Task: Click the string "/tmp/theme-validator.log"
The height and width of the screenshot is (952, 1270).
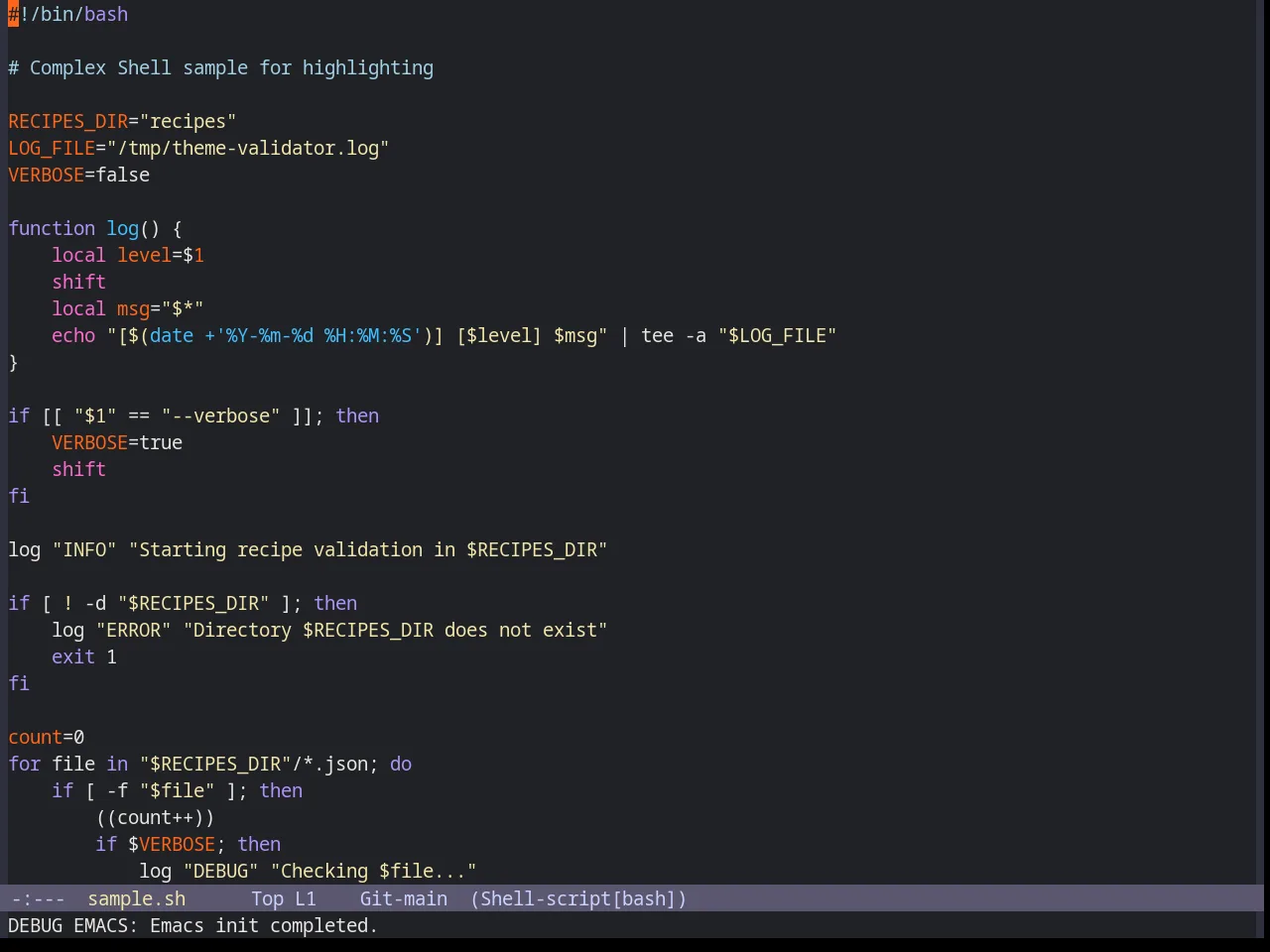Action: [x=248, y=149]
